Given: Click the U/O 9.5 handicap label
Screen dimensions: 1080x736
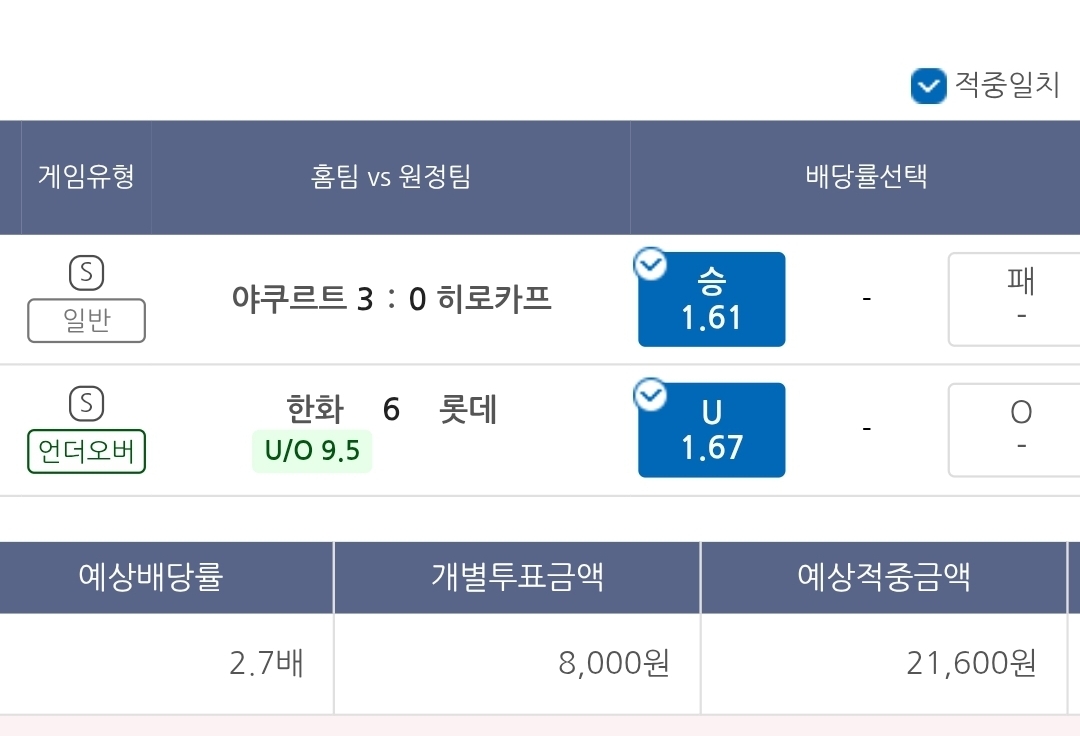Looking at the screenshot, I should (x=312, y=451).
